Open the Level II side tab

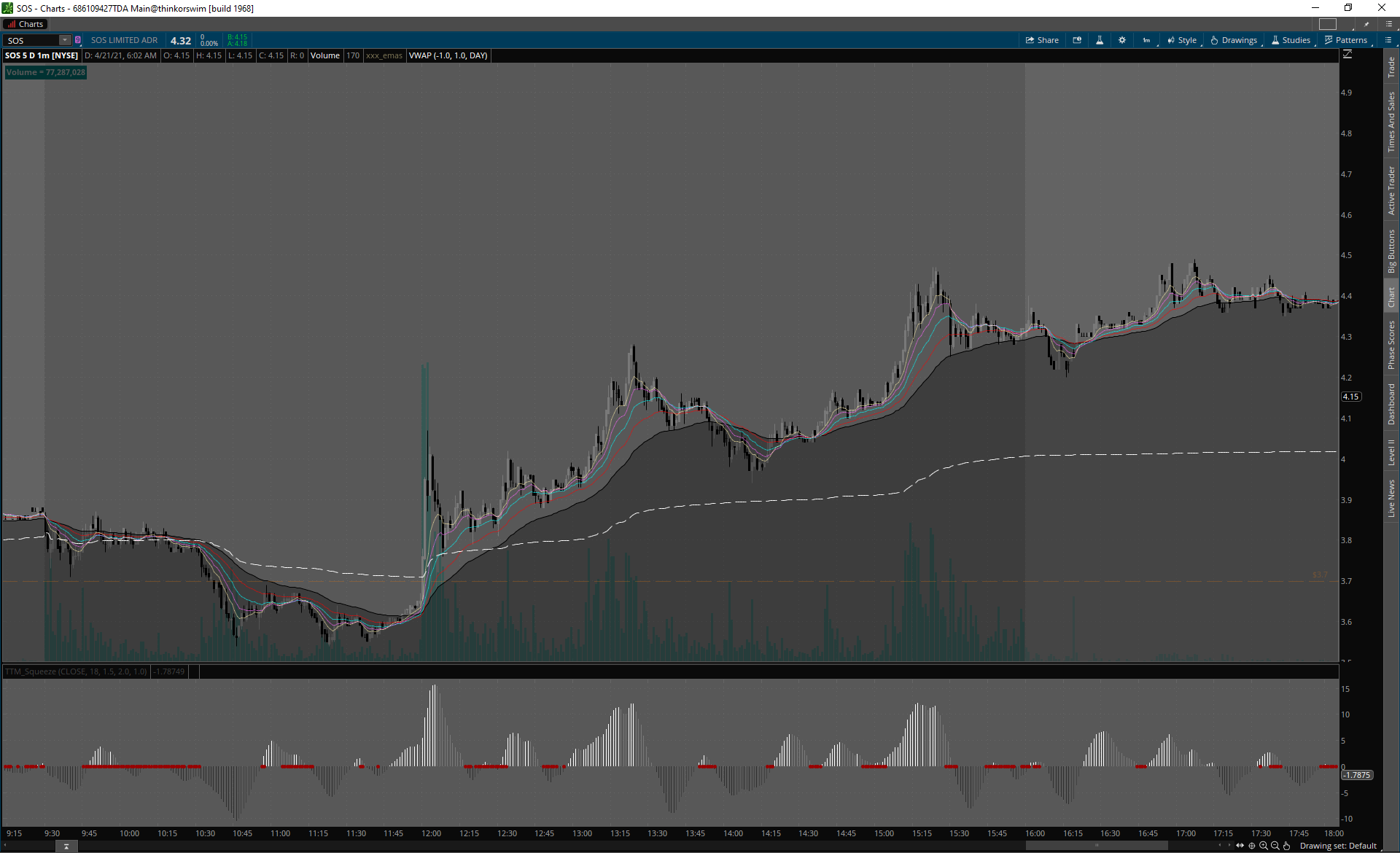1391,452
